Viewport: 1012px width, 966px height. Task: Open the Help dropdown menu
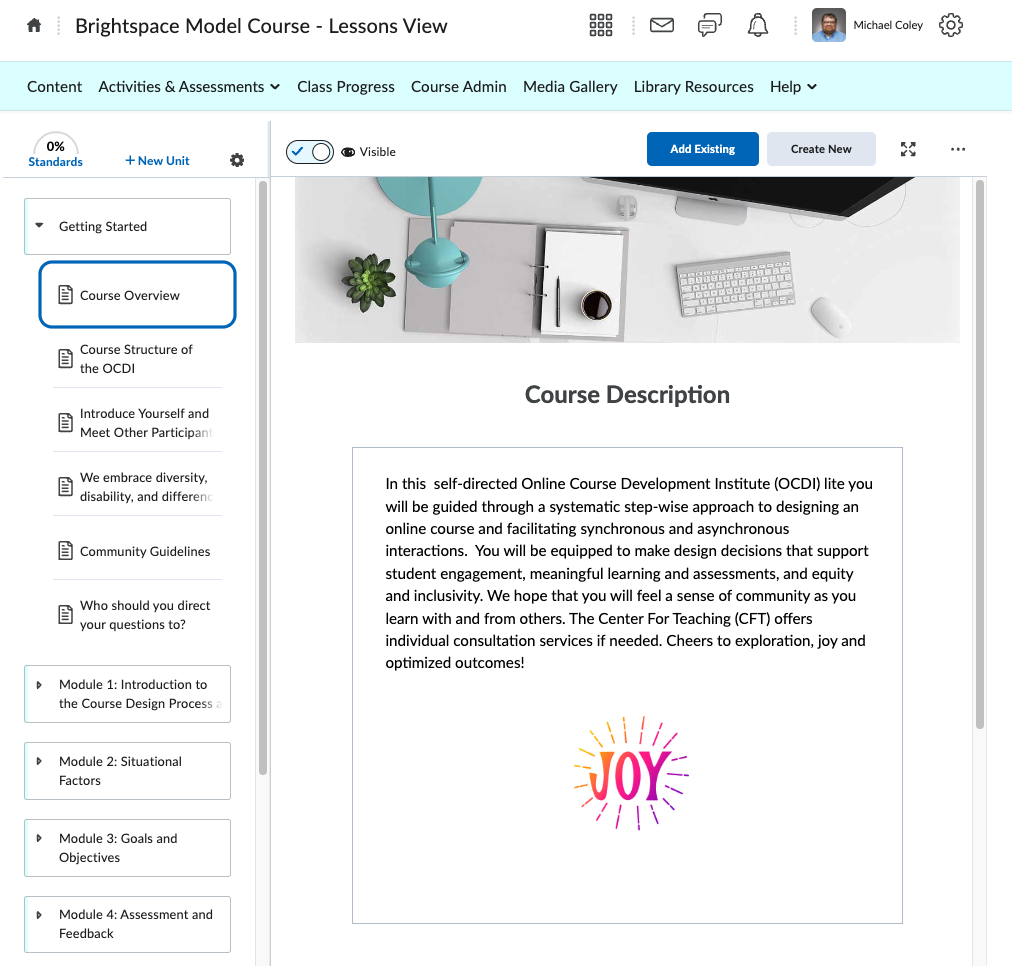793,87
